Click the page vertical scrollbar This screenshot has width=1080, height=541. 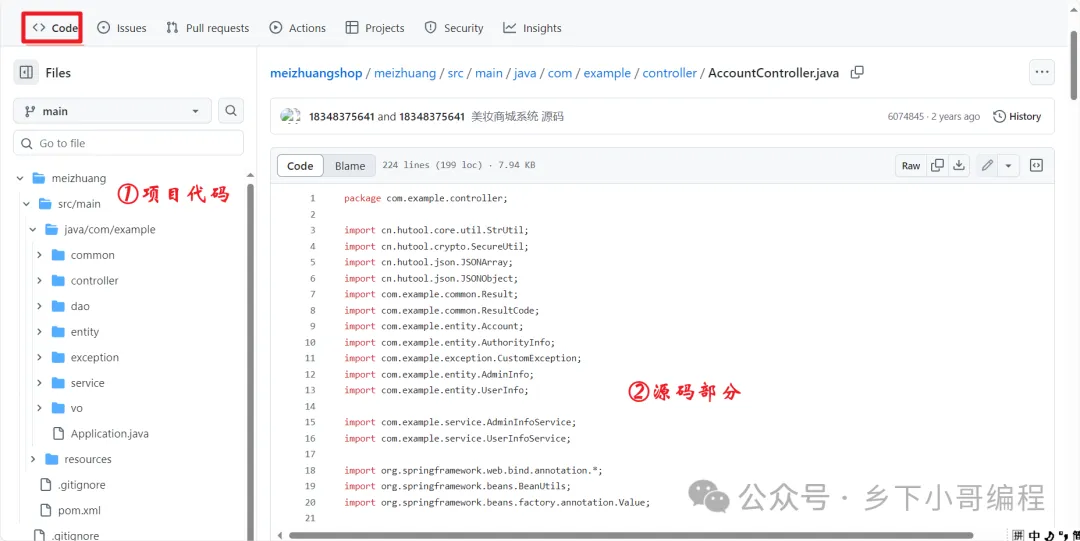pyautogui.click(x=1074, y=65)
